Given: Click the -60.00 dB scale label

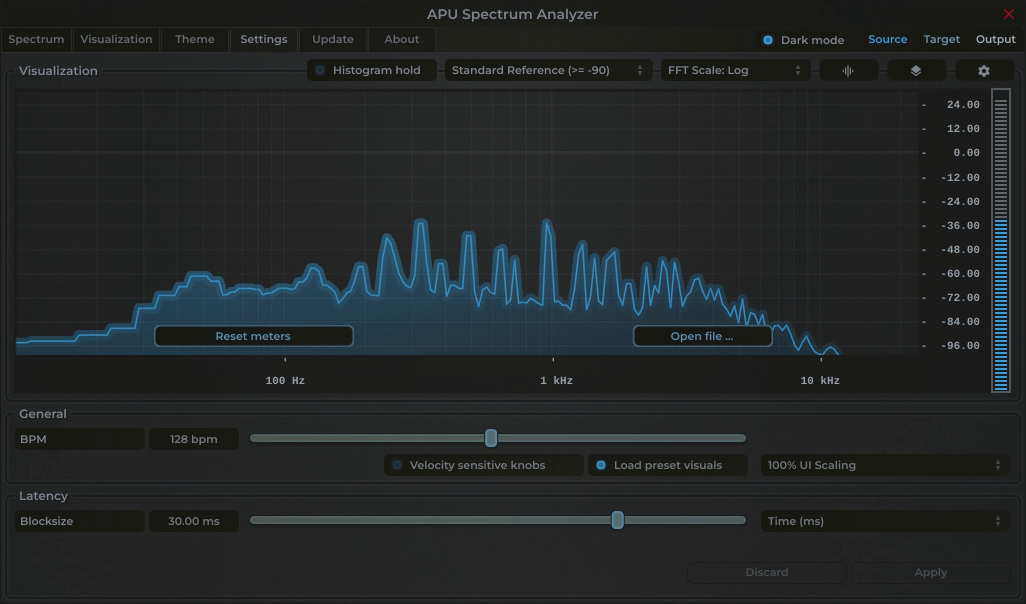Looking at the screenshot, I should click(x=960, y=274).
